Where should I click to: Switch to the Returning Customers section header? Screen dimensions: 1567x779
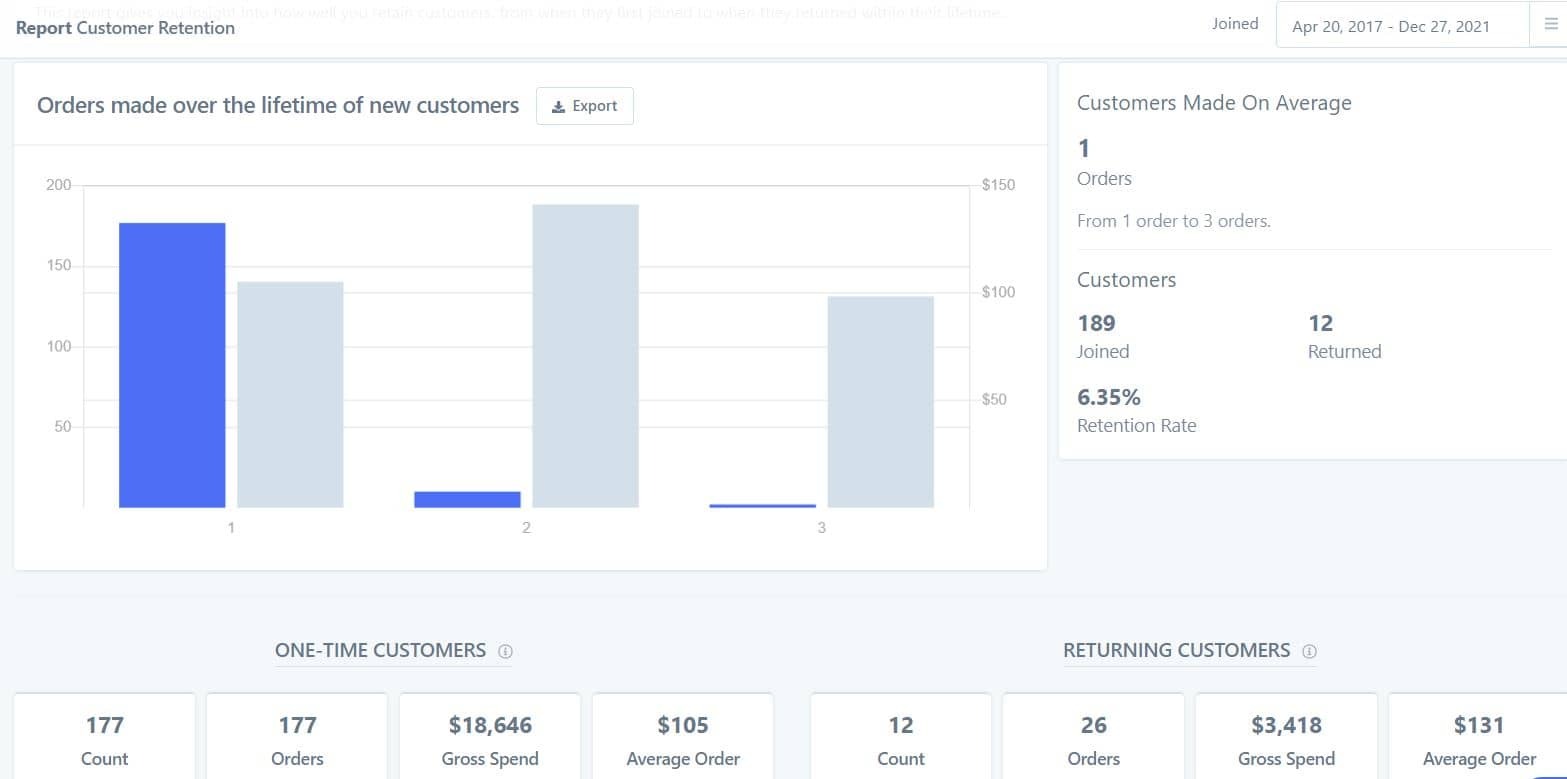1177,650
